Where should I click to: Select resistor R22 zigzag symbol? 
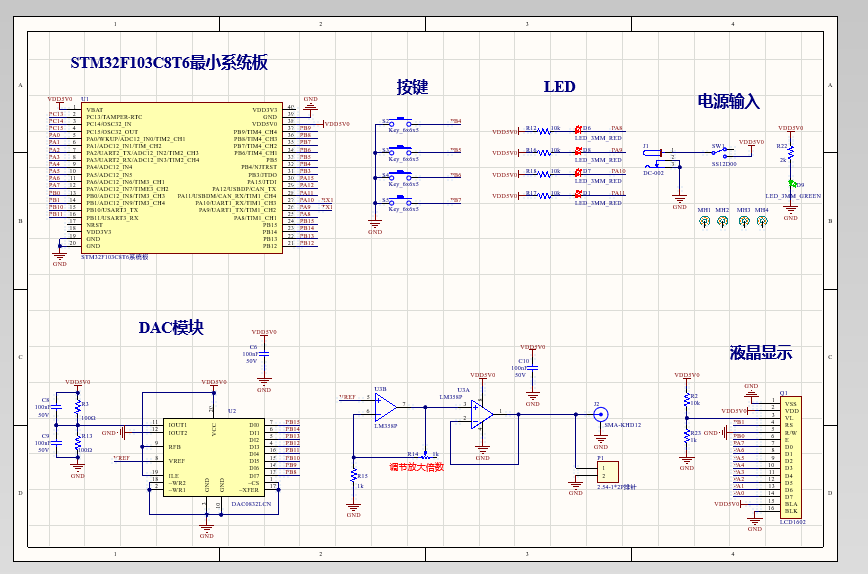tap(790, 152)
